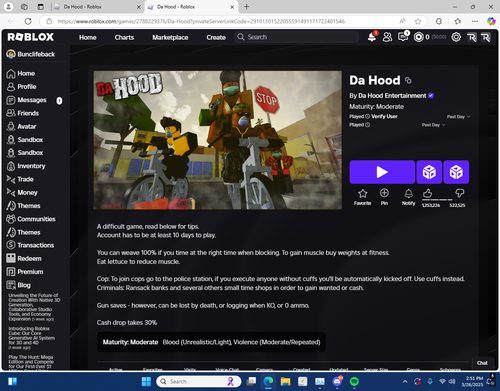Toggle the browser bookmark star in address bar
The height and width of the screenshot is (391, 500).
(x=418, y=21)
